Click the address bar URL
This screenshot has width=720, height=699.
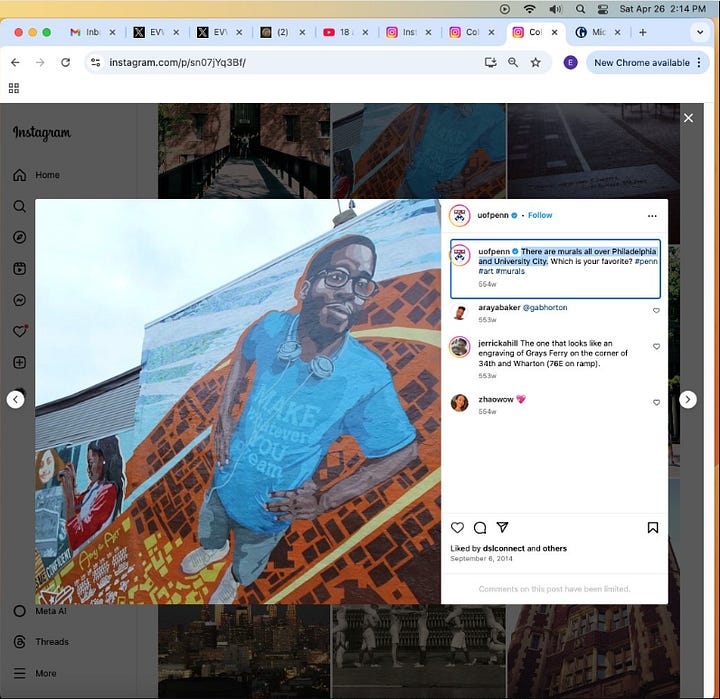[x=177, y=62]
